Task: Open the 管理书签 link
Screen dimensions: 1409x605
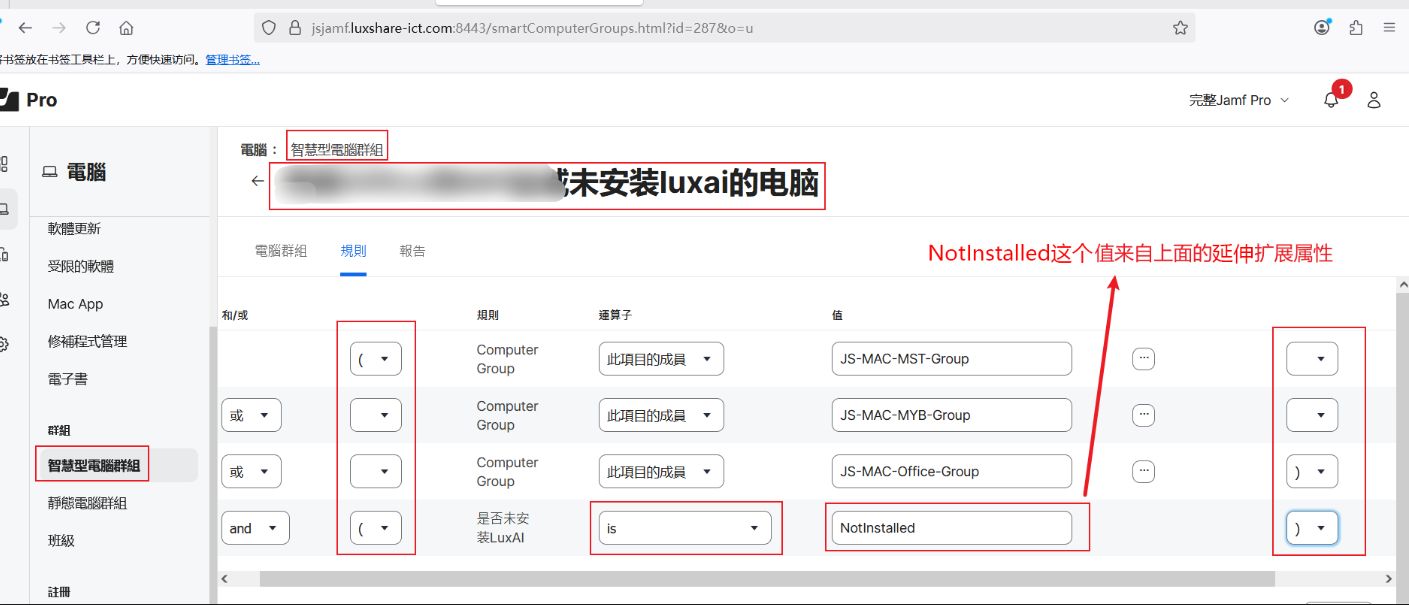Action: (232, 60)
